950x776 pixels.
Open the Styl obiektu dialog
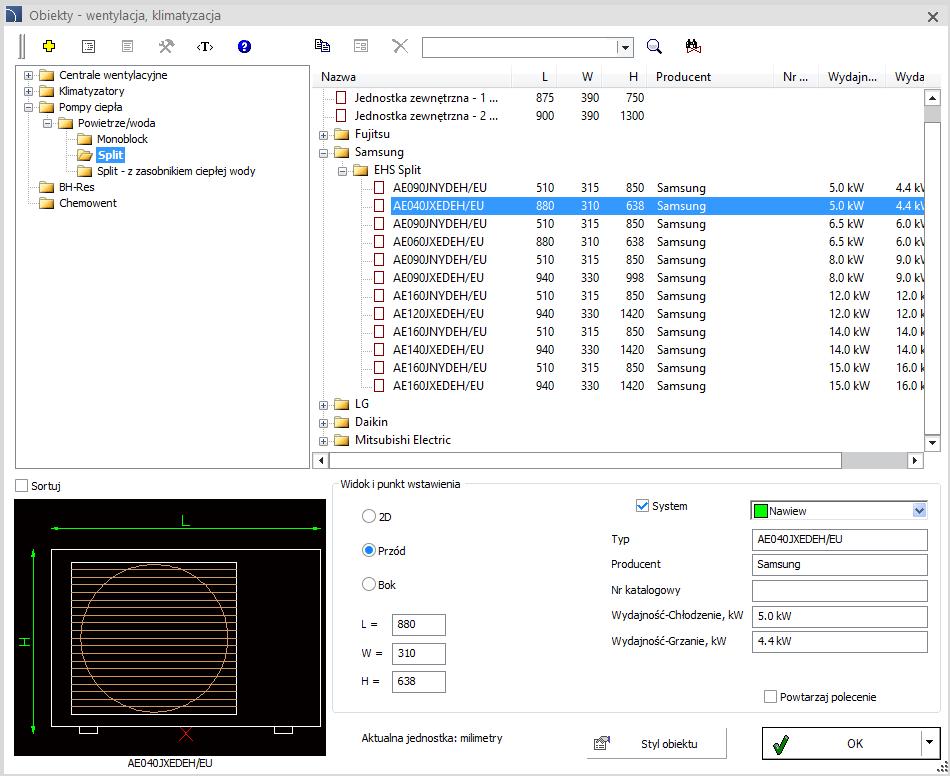coord(656,743)
